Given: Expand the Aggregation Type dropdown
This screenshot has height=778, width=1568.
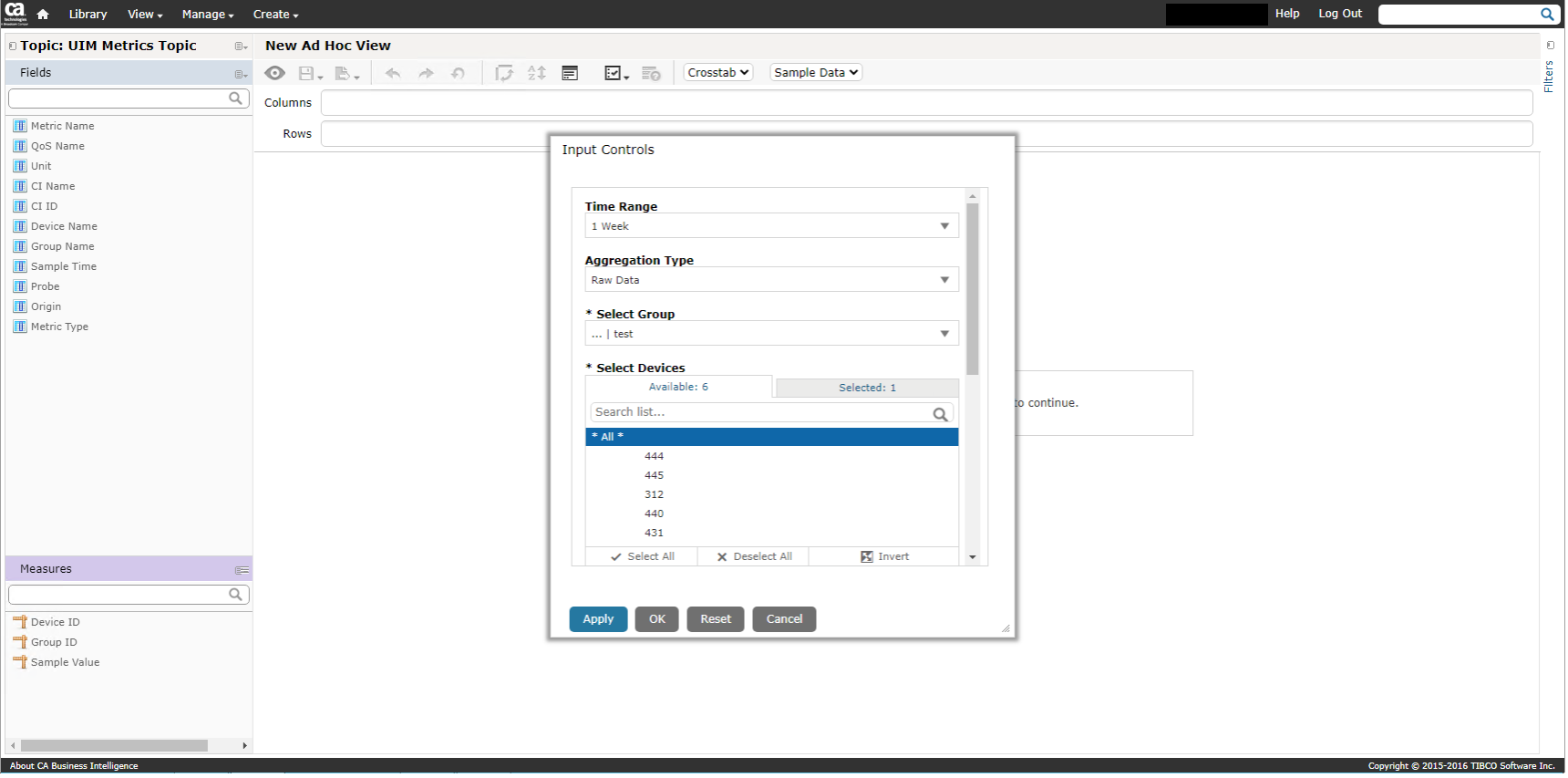Looking at the screenshot, I should tap(770, 280).
